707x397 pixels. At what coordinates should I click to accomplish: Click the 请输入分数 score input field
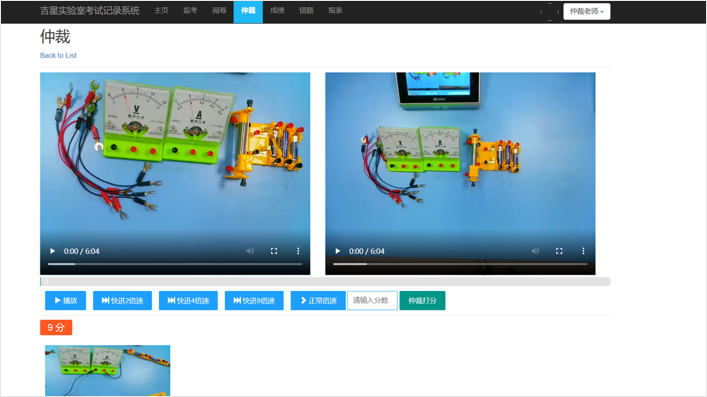pos(372,300)
